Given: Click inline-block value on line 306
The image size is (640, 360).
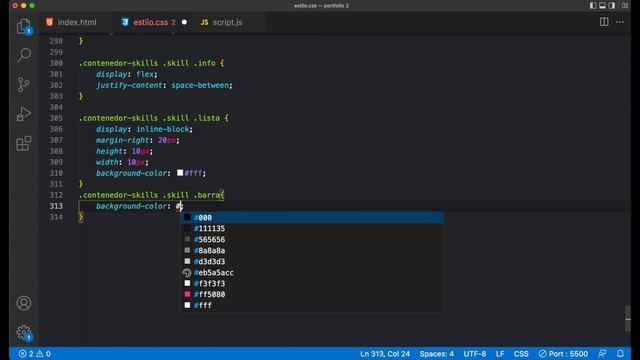Looking at the screenshot, I should click(x=162, y=129).
